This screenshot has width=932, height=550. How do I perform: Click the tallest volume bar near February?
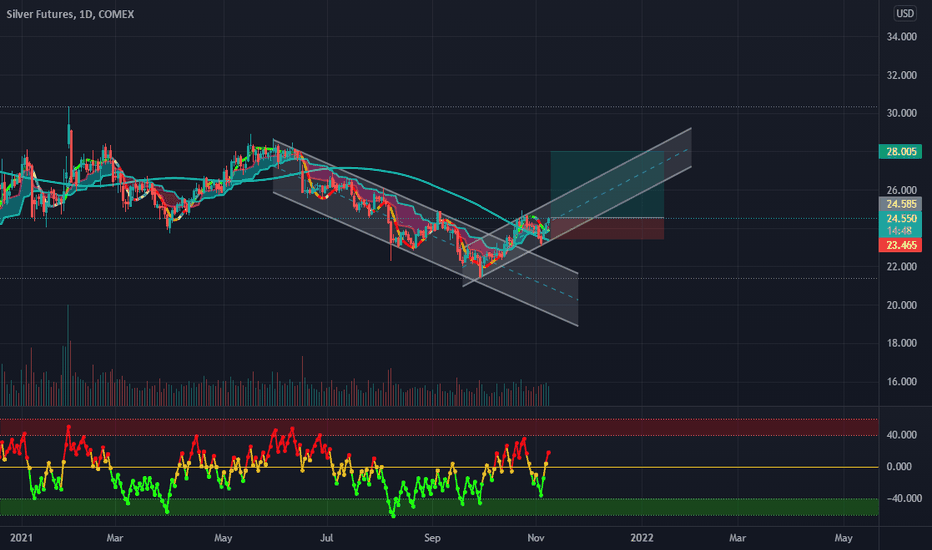(x=68, y=356)
